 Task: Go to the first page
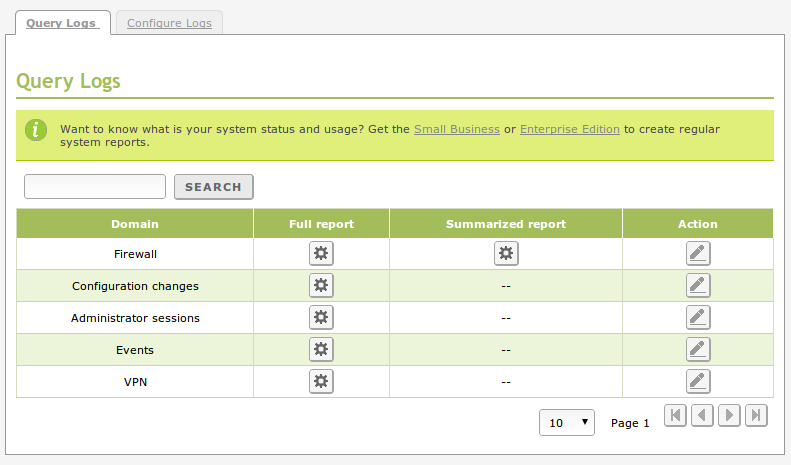pos(675,415)
